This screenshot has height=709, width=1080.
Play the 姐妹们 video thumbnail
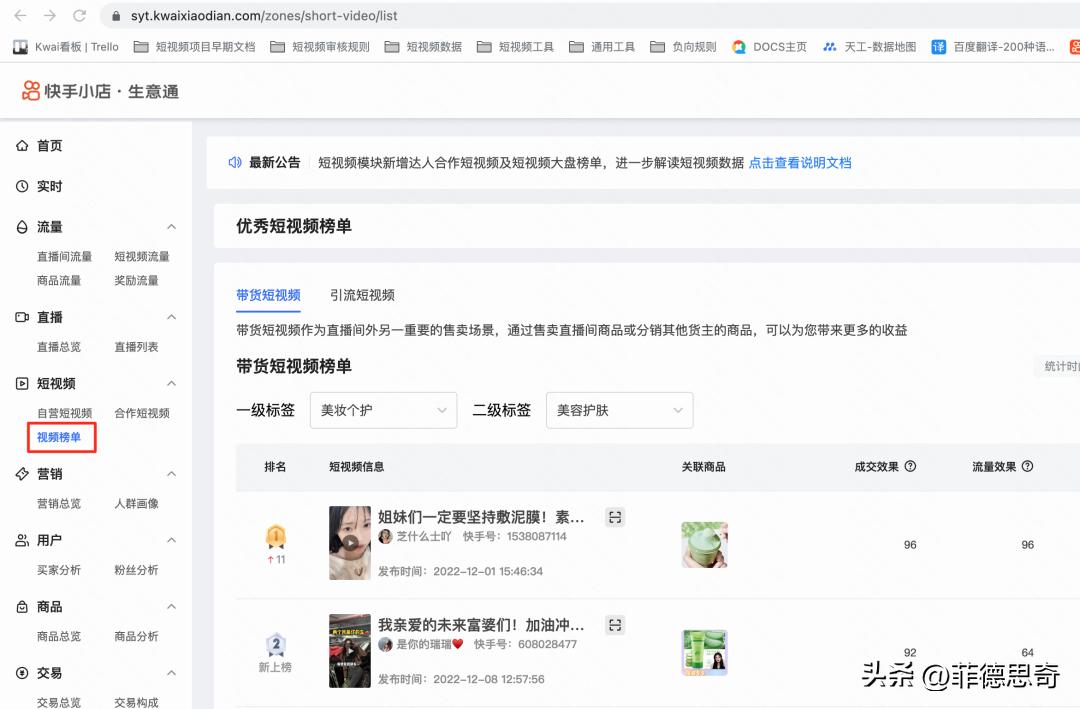pyautogui.click(x=349, y=543)
